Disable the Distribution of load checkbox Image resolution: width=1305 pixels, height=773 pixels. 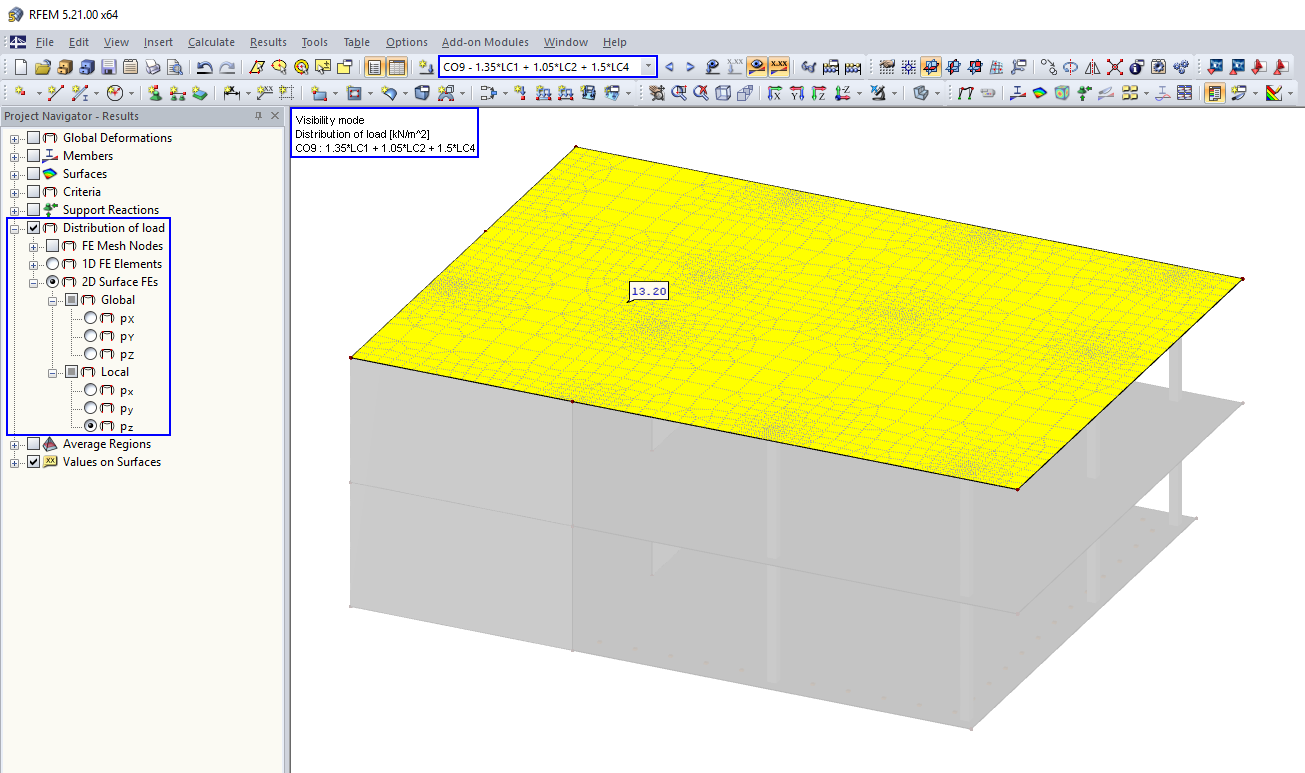pyautogui.click(x=33, y=228)
